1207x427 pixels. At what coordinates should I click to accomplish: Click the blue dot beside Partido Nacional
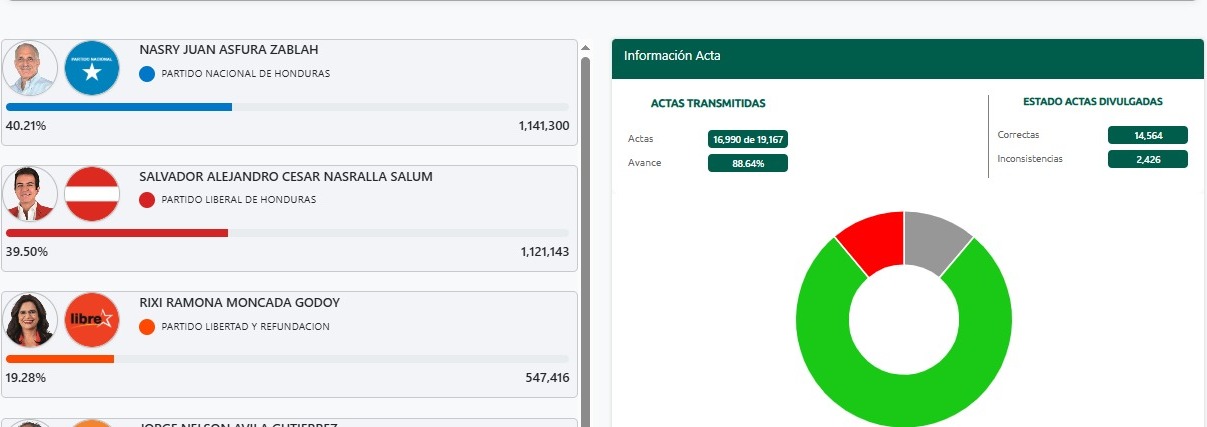pyautogui.click(x=147, y=74)
